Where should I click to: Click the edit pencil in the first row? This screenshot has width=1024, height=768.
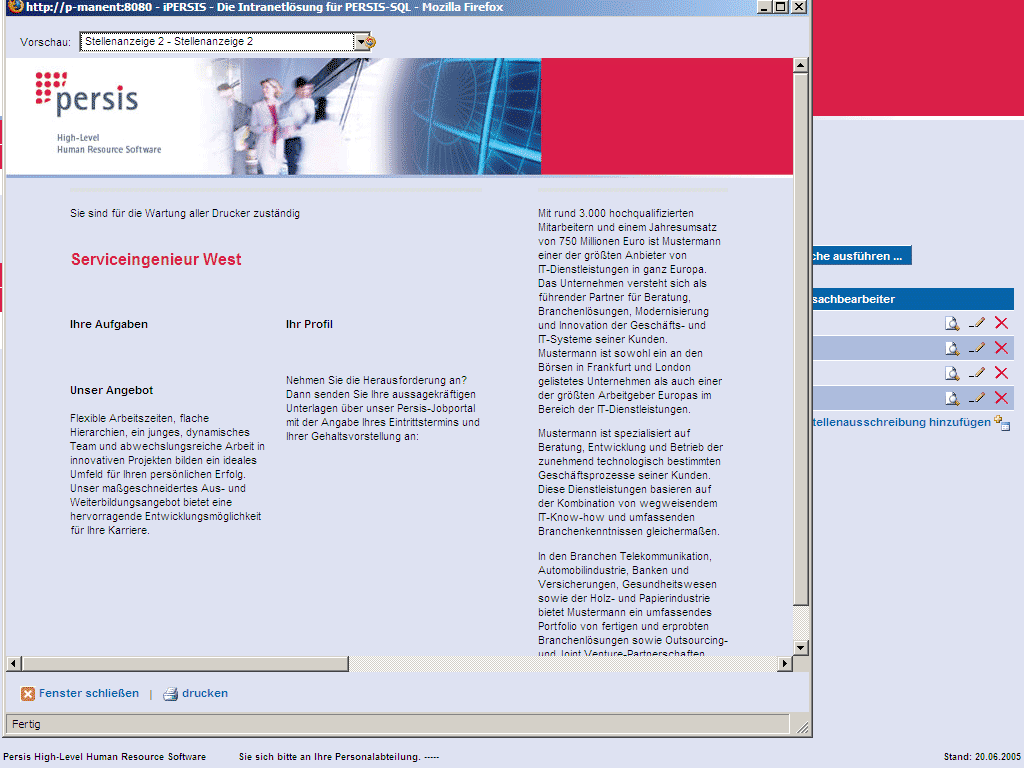tap(977, 323)
